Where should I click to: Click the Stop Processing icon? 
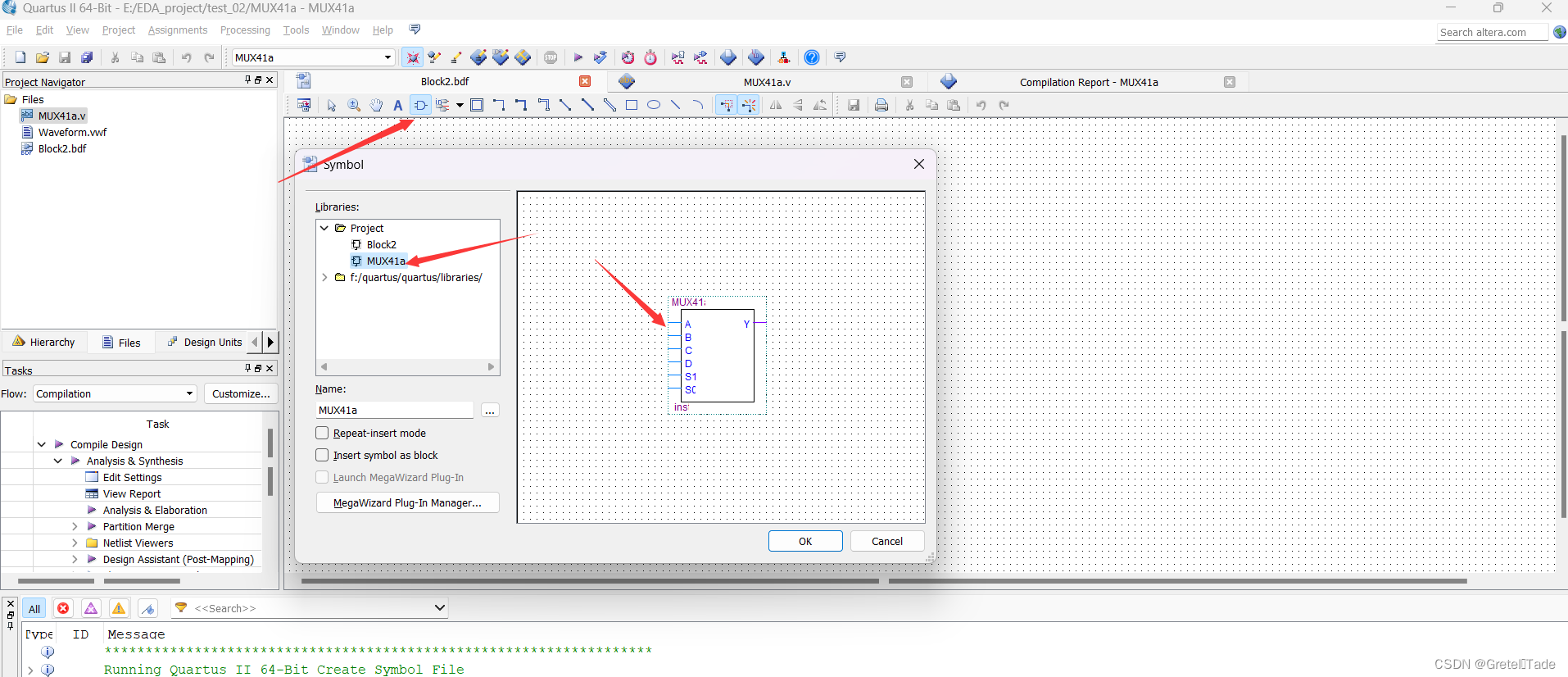tap(551, 57)
